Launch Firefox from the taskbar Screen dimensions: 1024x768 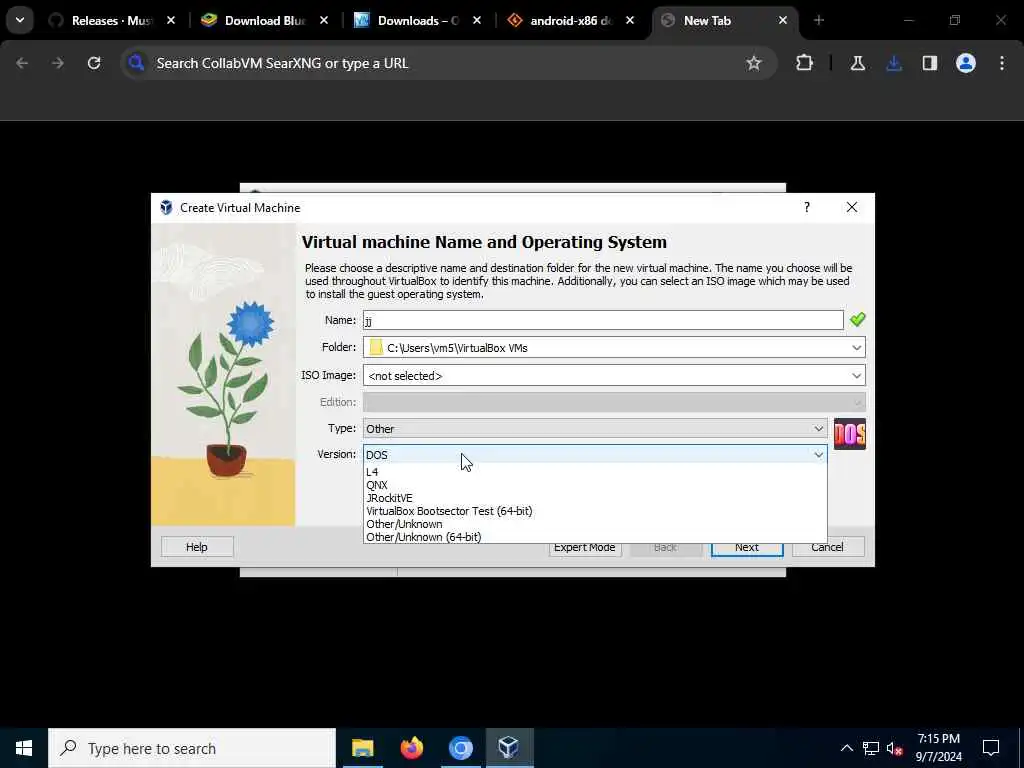click(x=411, y=748)
